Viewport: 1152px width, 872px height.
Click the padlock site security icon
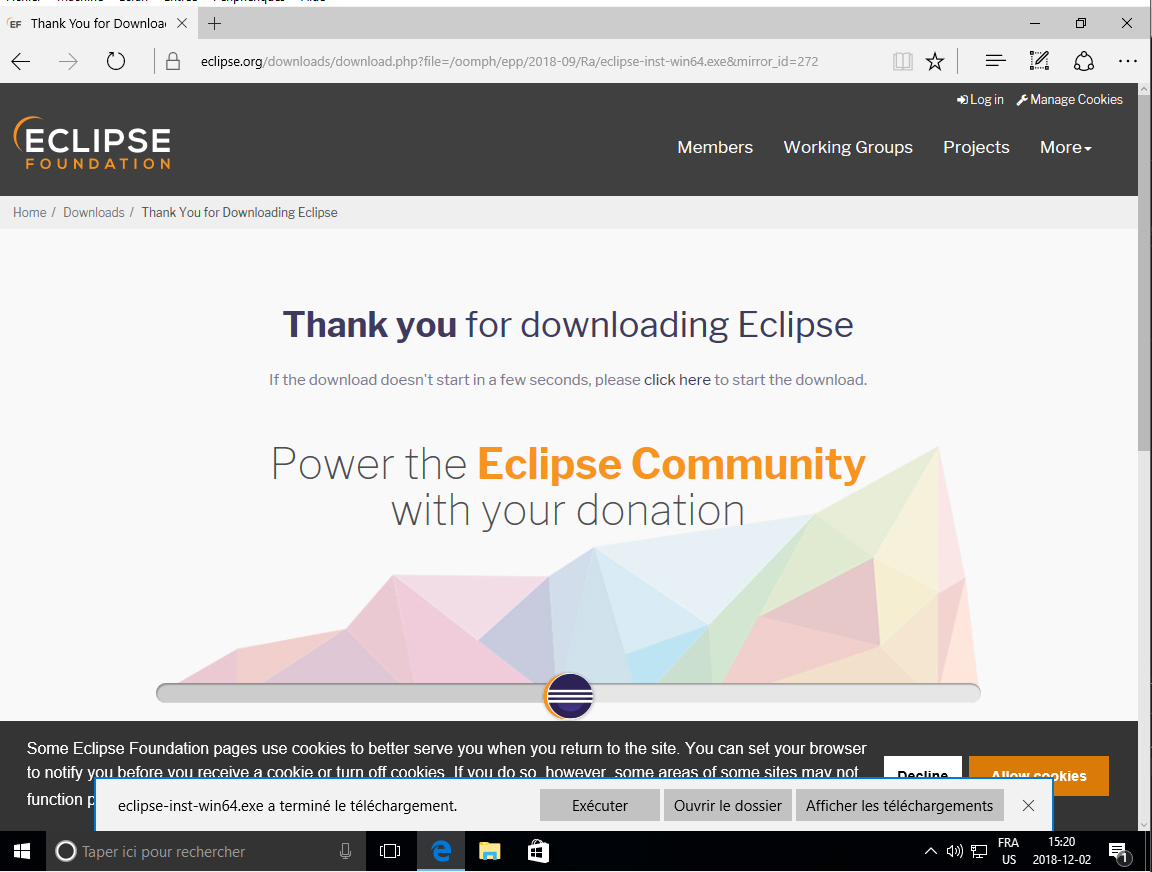[173, 61]
